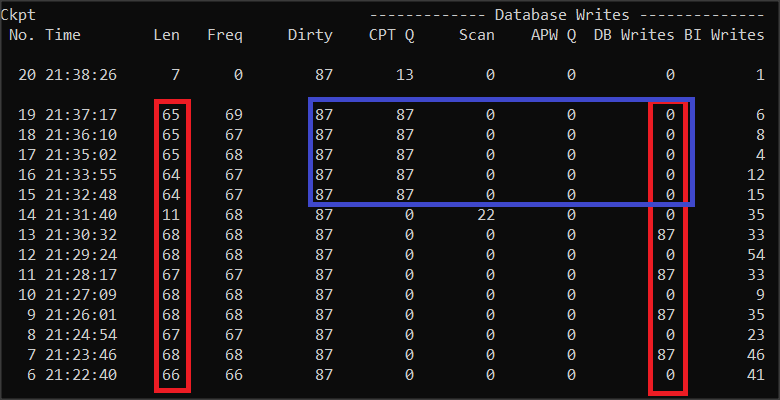
Task: Click the Scan column header
Action: 476,35
